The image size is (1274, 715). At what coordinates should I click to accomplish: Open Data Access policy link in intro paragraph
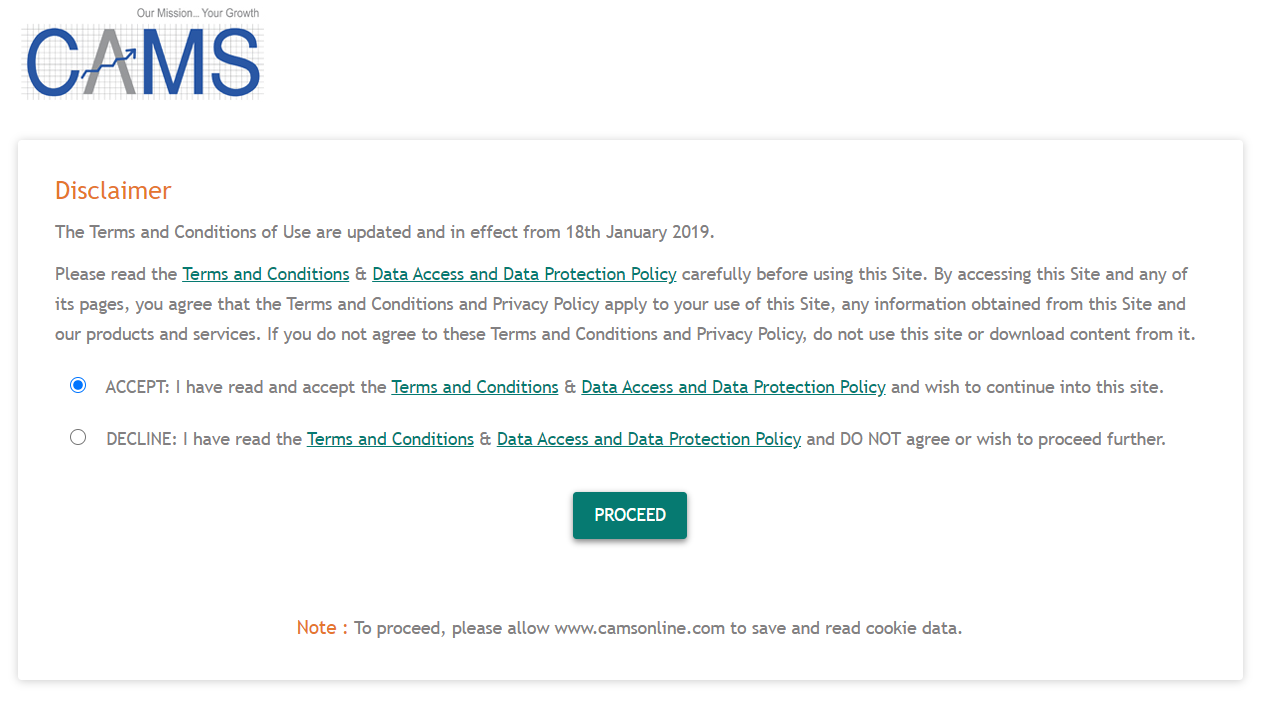[x=524, y=274]
